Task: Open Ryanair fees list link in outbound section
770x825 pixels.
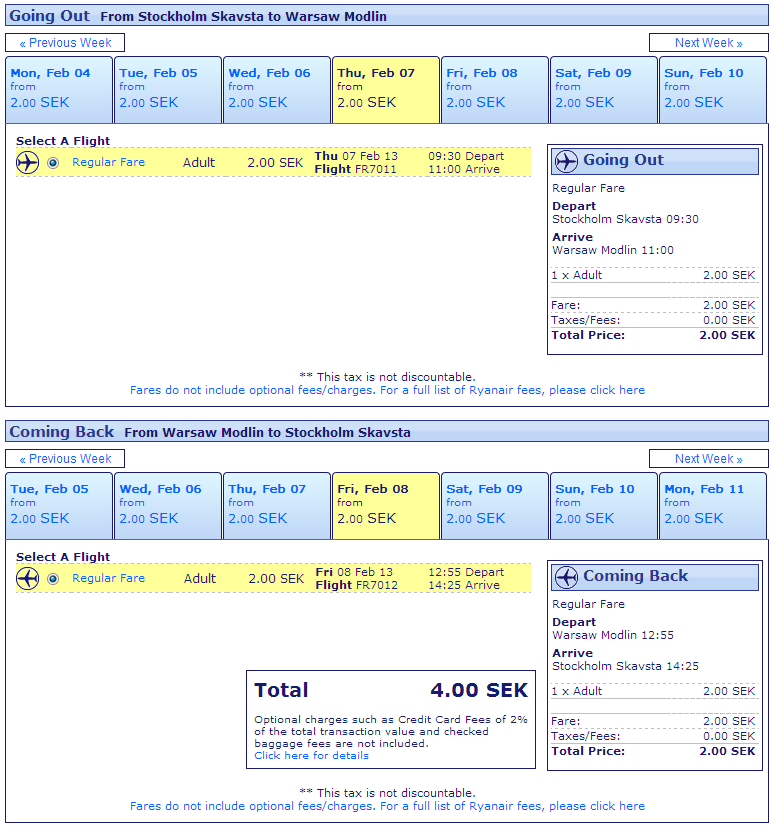Action: 387,390
